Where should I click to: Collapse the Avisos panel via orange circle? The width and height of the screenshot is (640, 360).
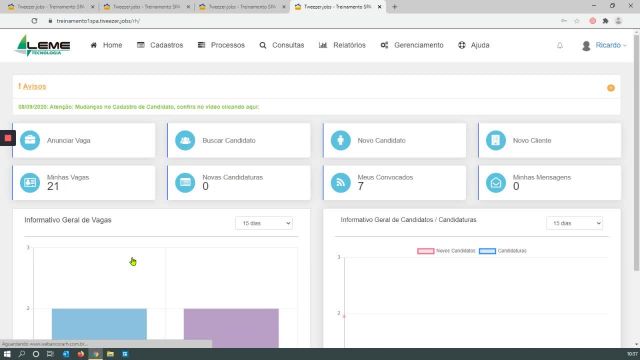point(611,88)
